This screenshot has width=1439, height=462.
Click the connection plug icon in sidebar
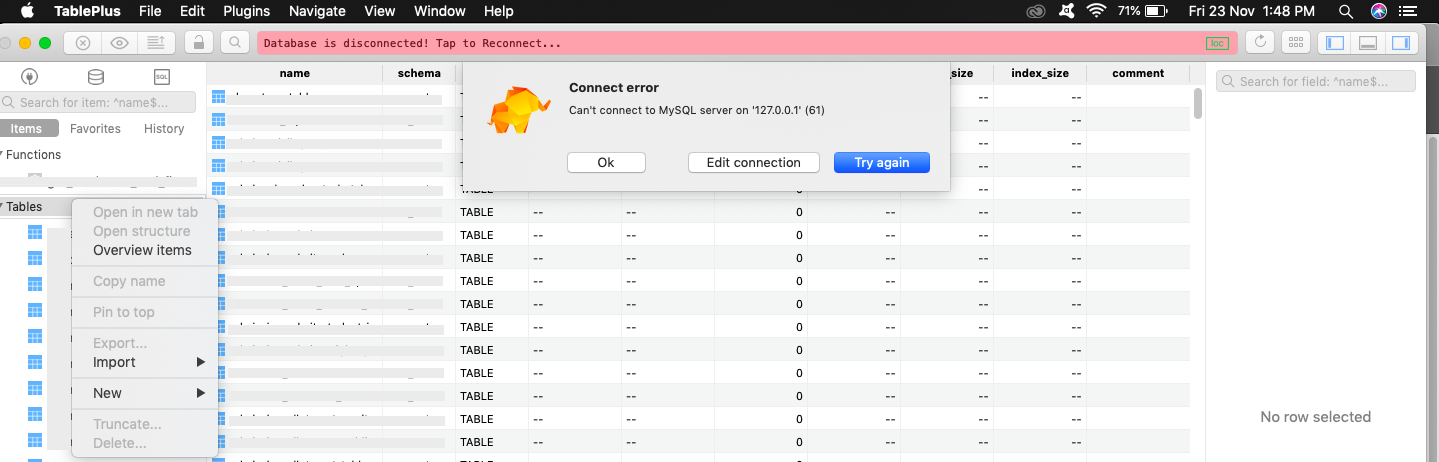pos(29,77)
